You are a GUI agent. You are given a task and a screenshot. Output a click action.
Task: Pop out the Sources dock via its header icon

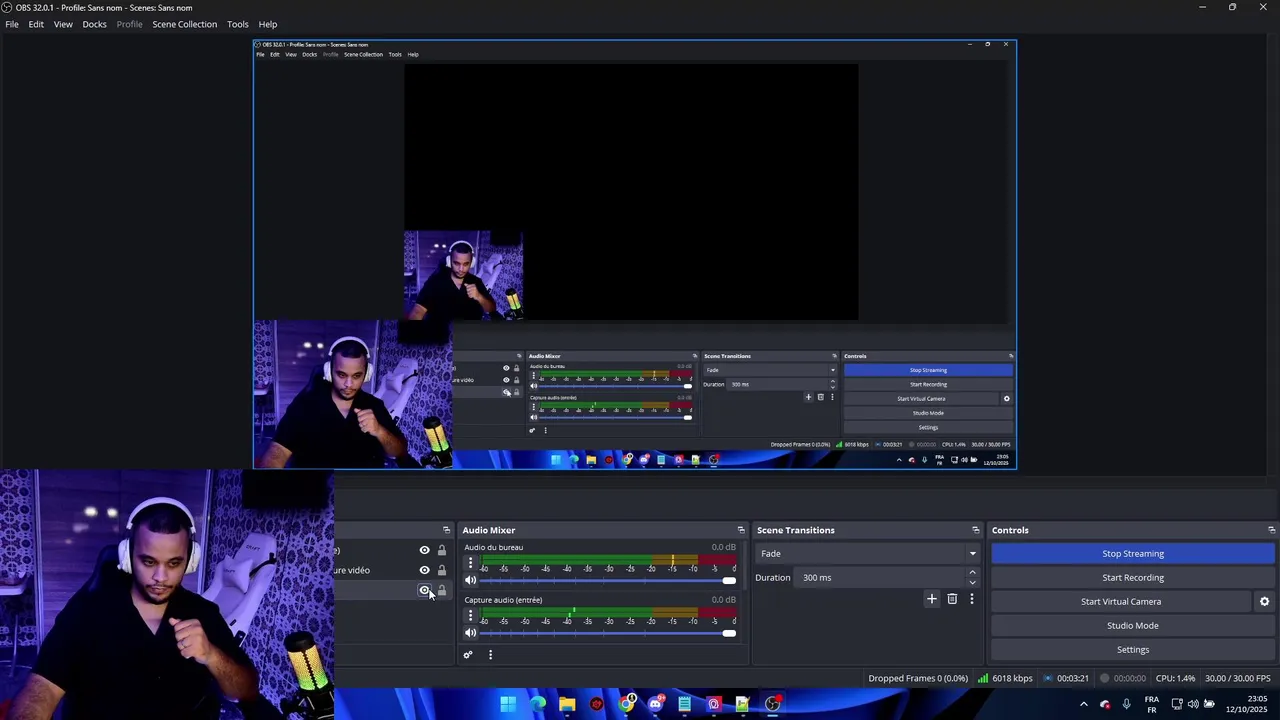(446, 530)
